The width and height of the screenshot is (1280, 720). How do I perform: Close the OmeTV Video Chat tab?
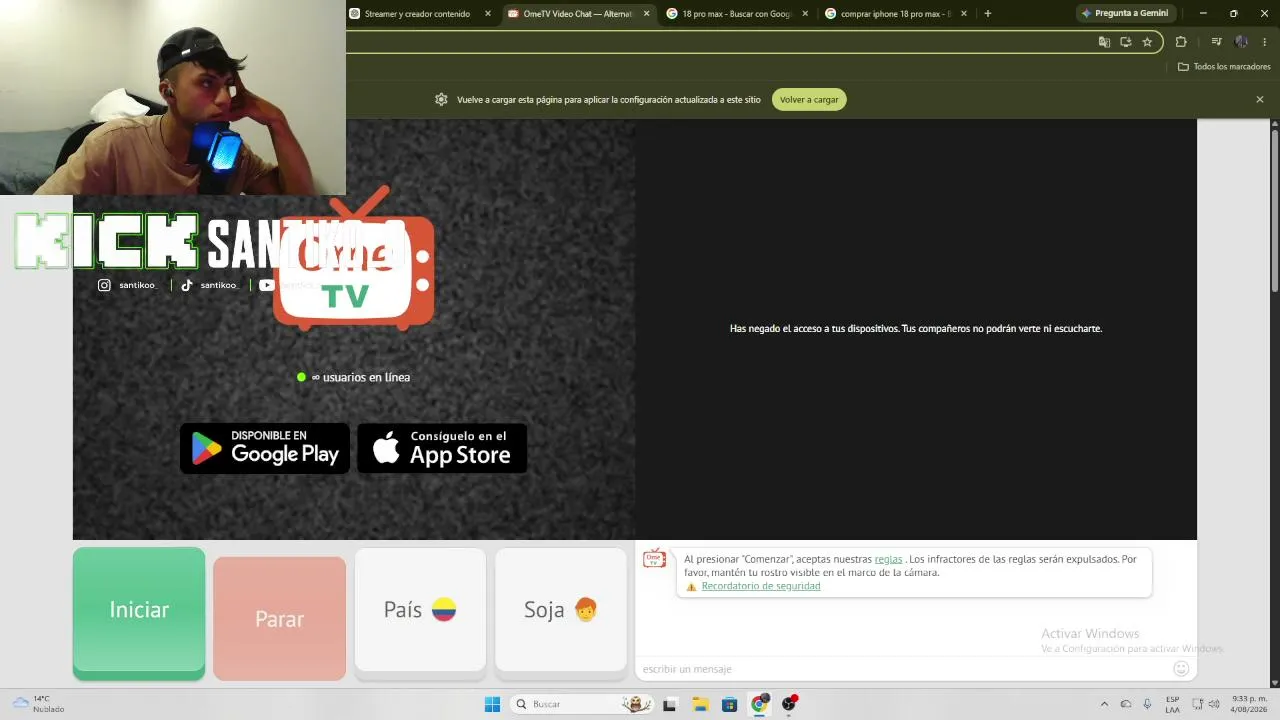tap(647, 14)
